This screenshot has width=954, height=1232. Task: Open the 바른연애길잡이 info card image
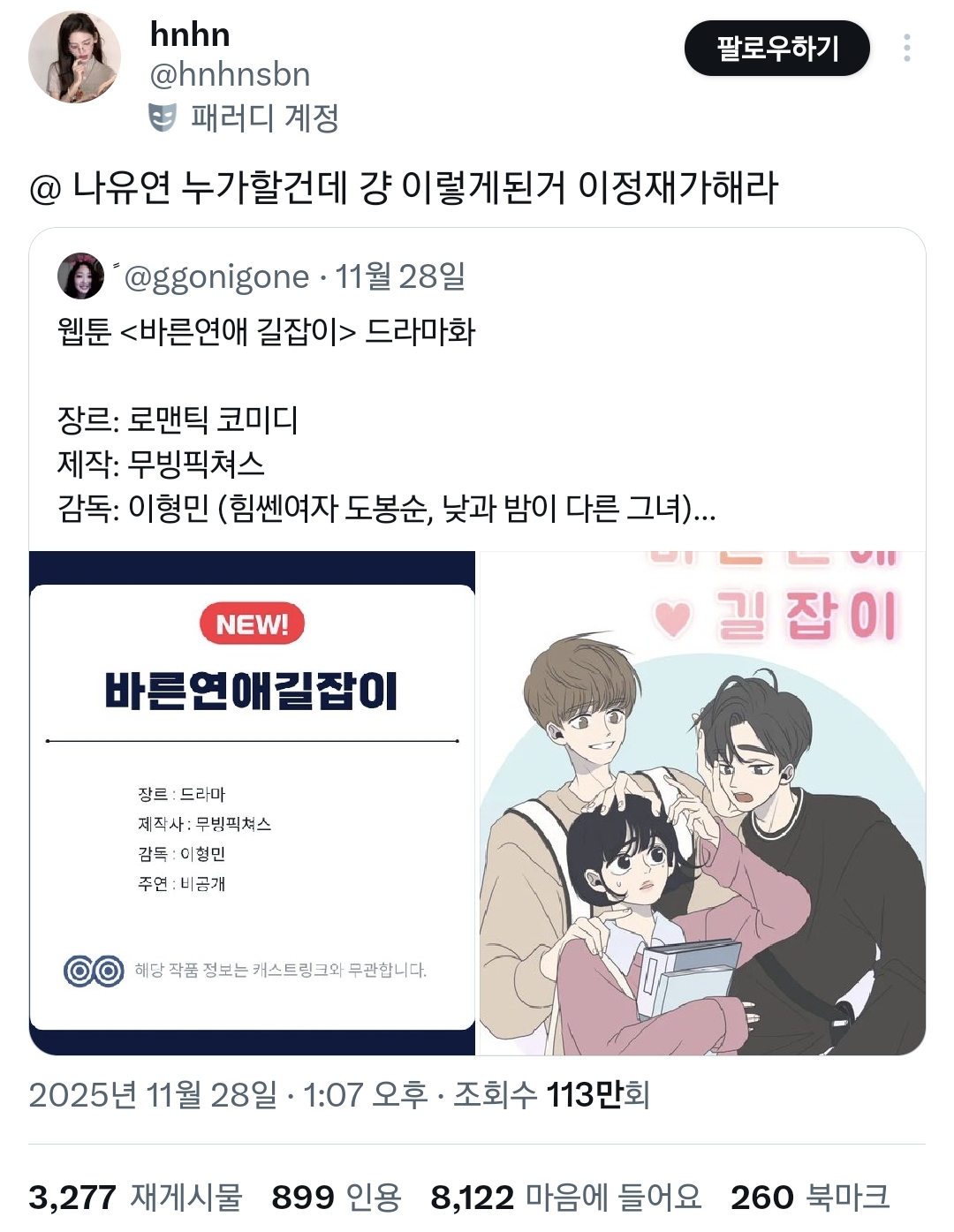pyautogui.click(x=253, y=803)
